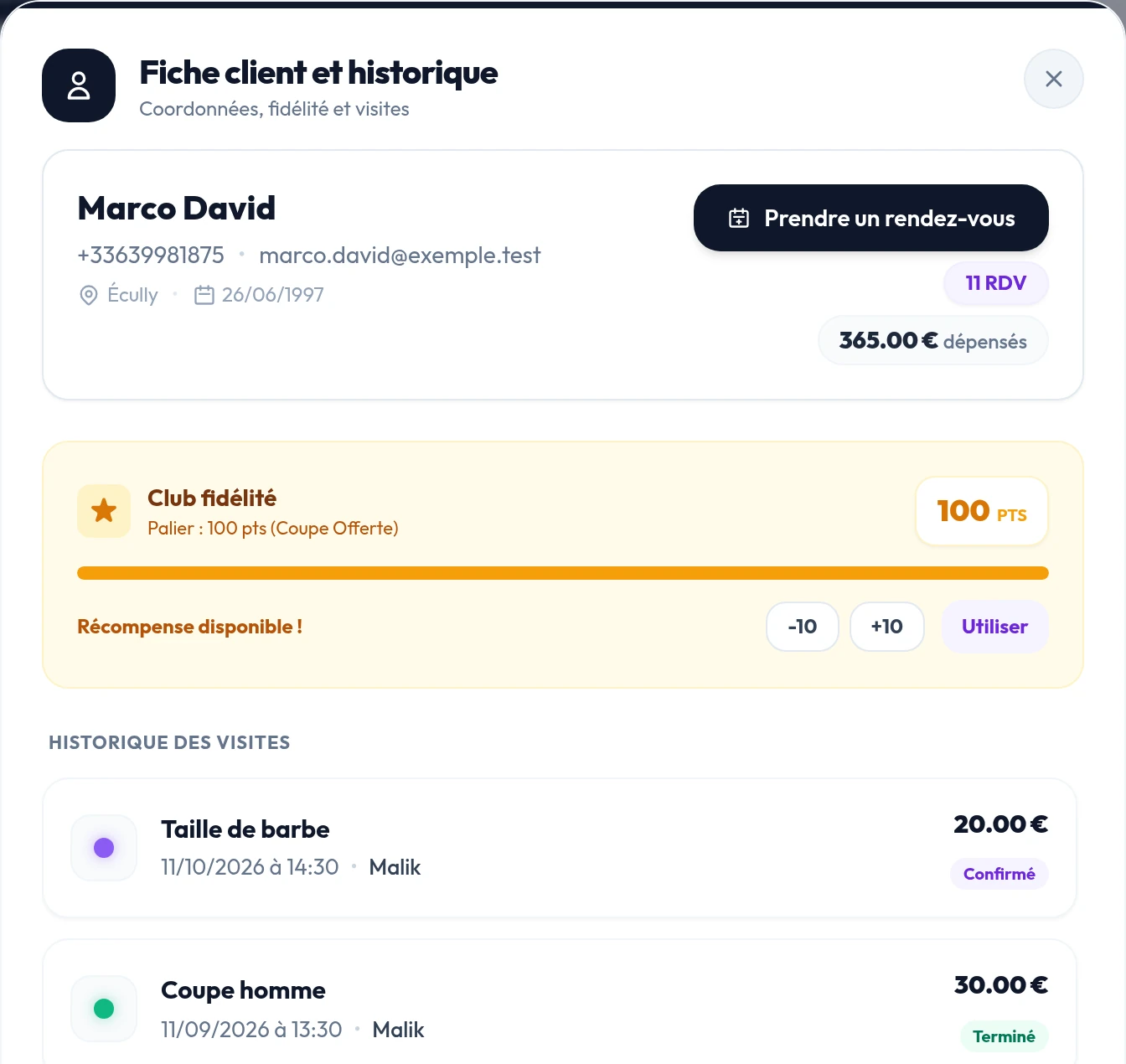
Task: Click the 365.00 € dépensés badge
Action: pyautogui.click(x=932, y=341)
